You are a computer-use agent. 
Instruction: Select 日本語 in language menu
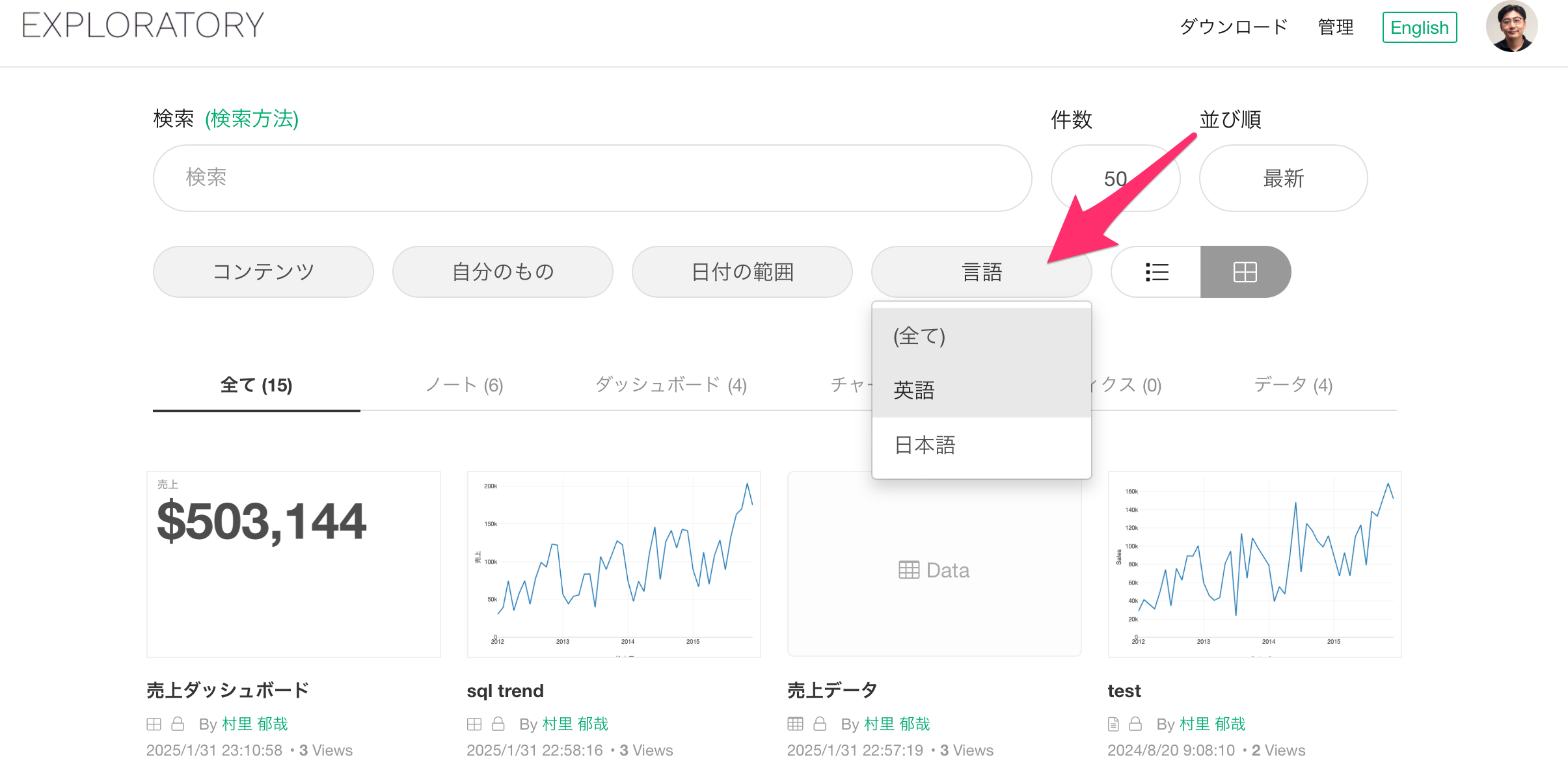982,445
